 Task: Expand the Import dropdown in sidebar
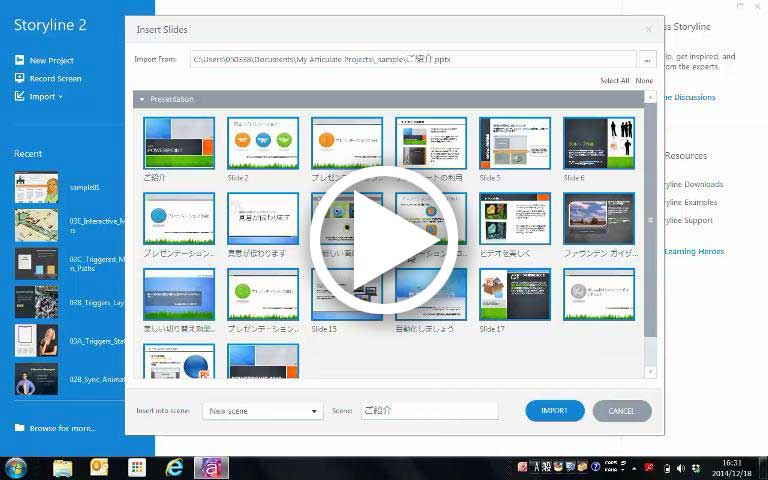39,96
